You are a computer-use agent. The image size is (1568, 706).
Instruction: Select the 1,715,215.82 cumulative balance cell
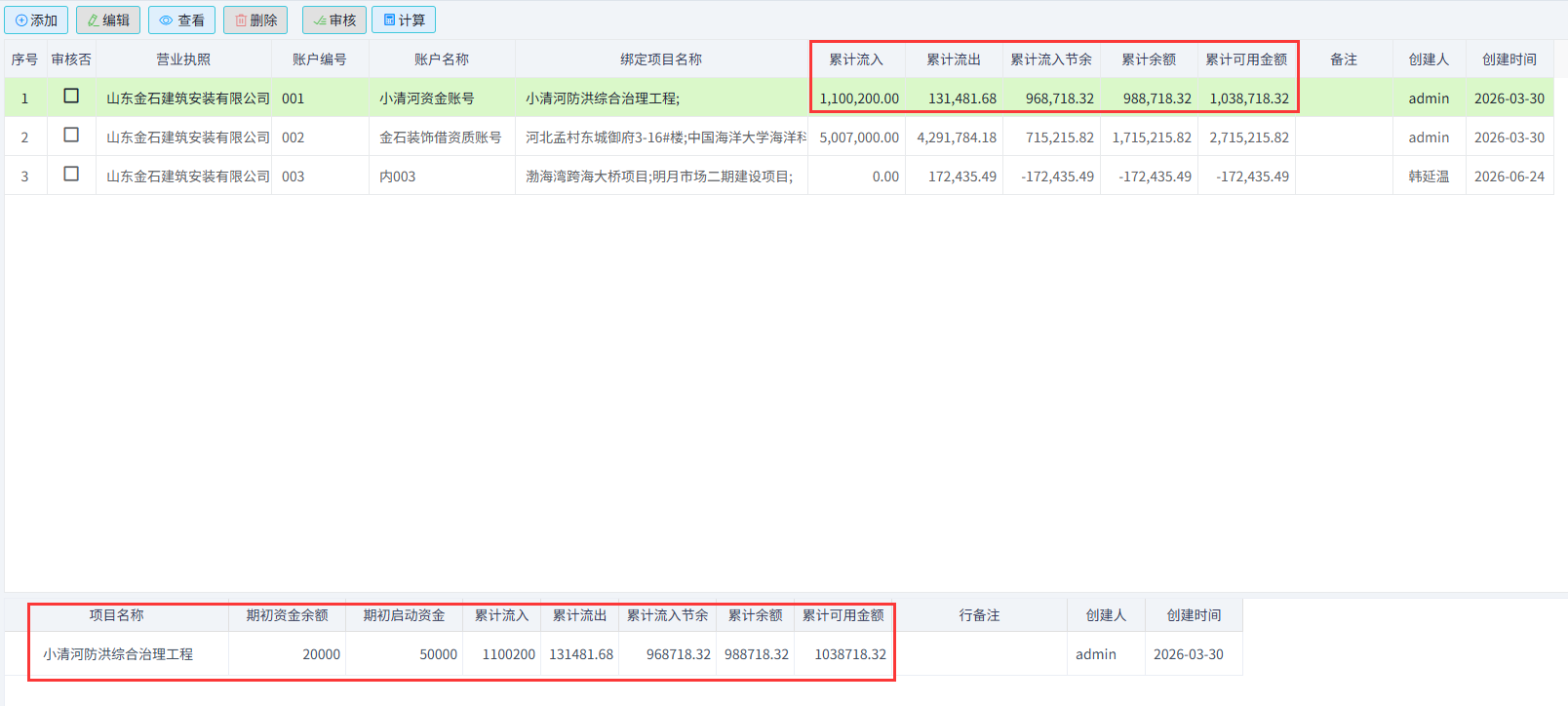(x=1150, y=137)
